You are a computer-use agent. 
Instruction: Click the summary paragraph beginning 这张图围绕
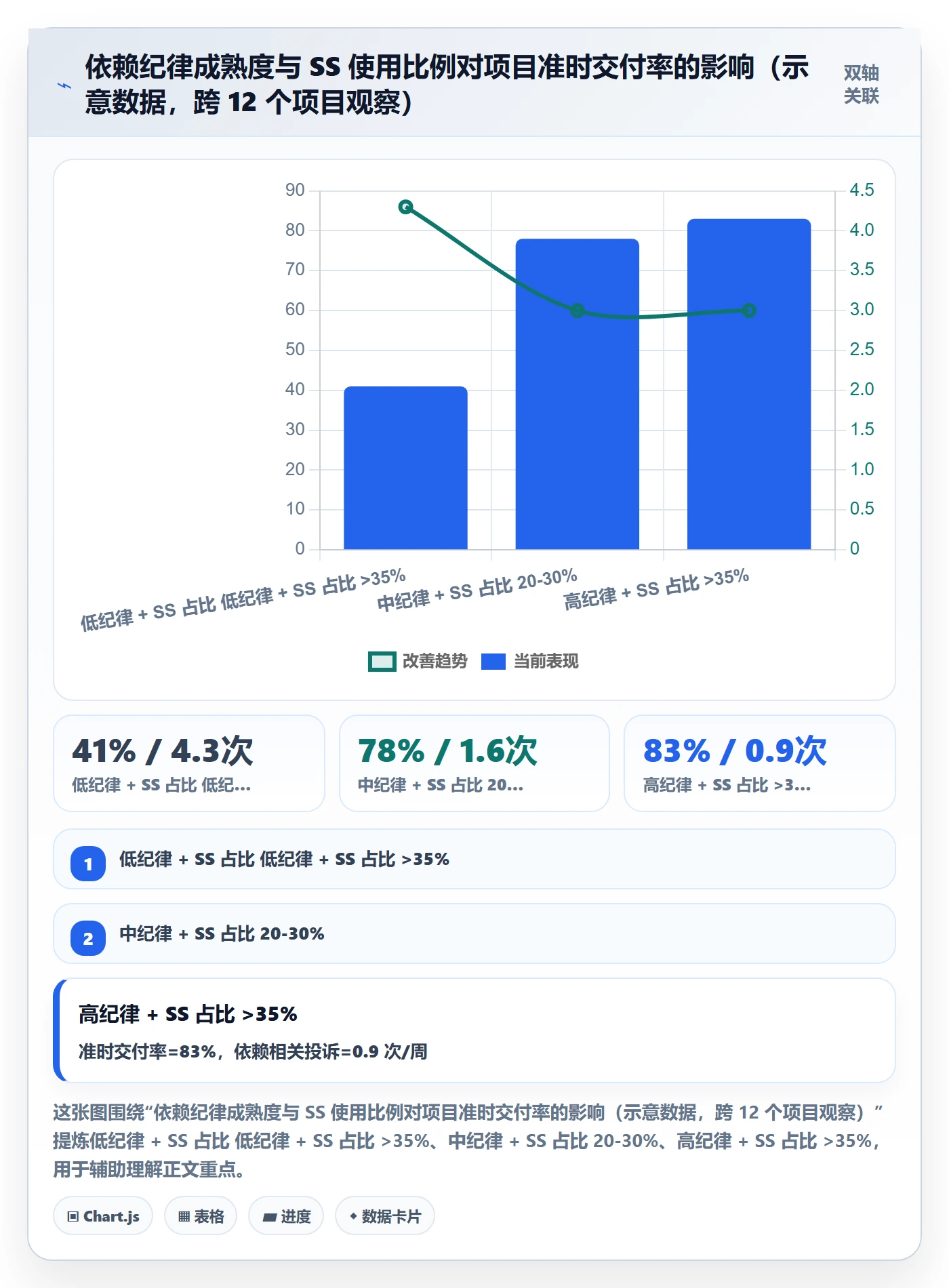click(x=469, y=1141)
